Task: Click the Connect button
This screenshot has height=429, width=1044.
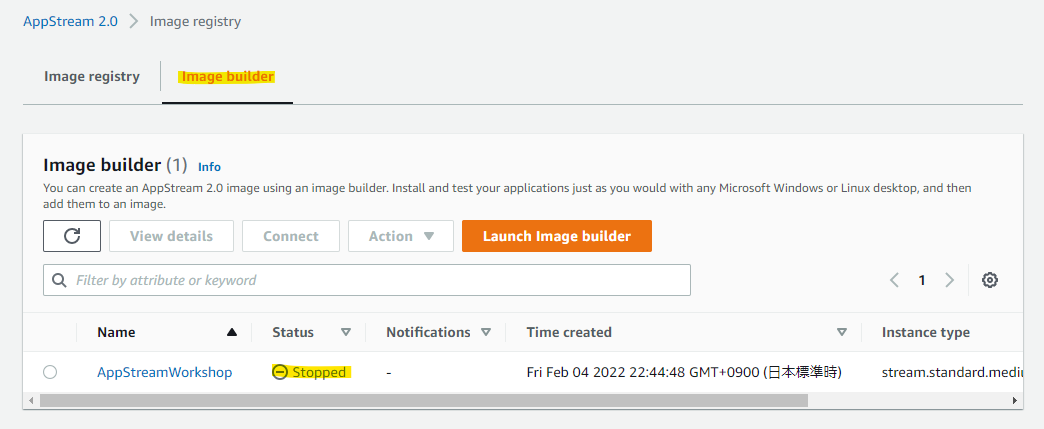Action: click(x=291, y=236)
